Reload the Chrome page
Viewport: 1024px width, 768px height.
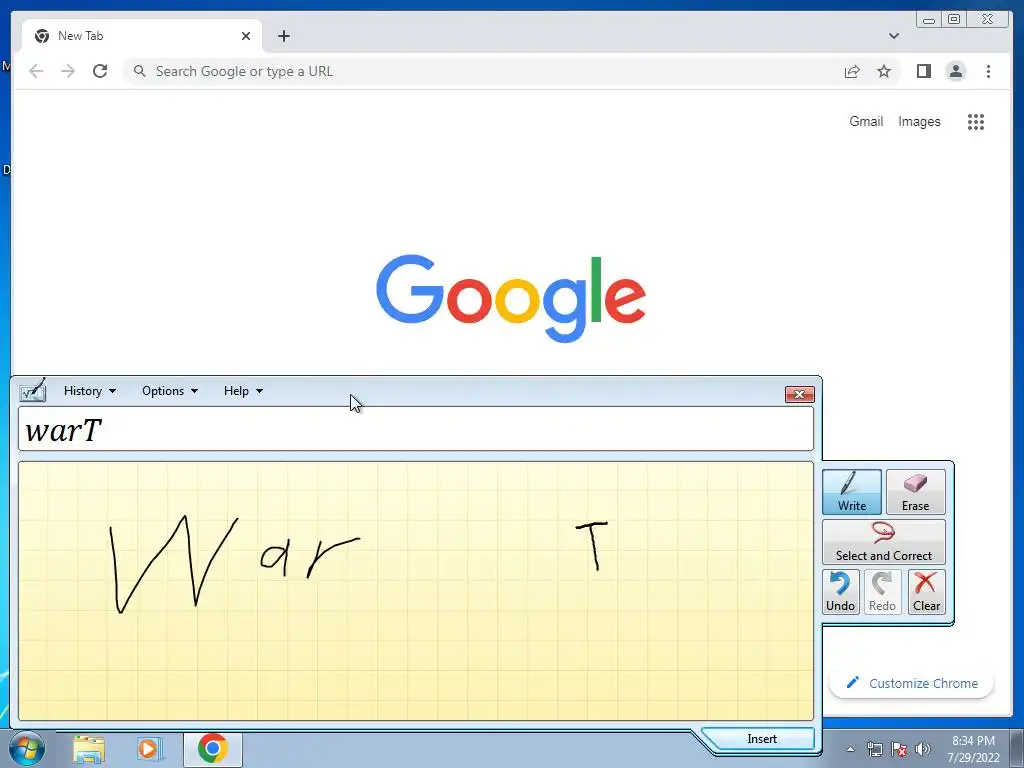(x=100, y=71)
